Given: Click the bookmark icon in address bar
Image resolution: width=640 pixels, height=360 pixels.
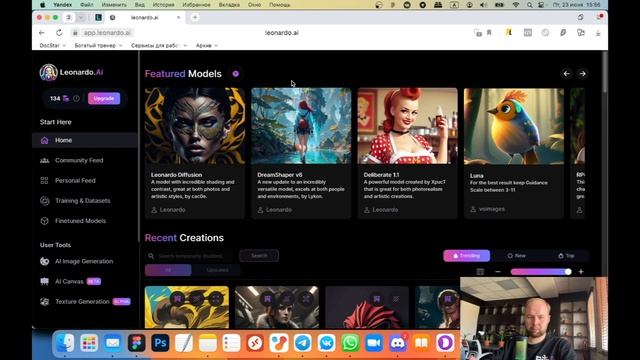Looking at the screenshot, I should [x=489, y=33].
